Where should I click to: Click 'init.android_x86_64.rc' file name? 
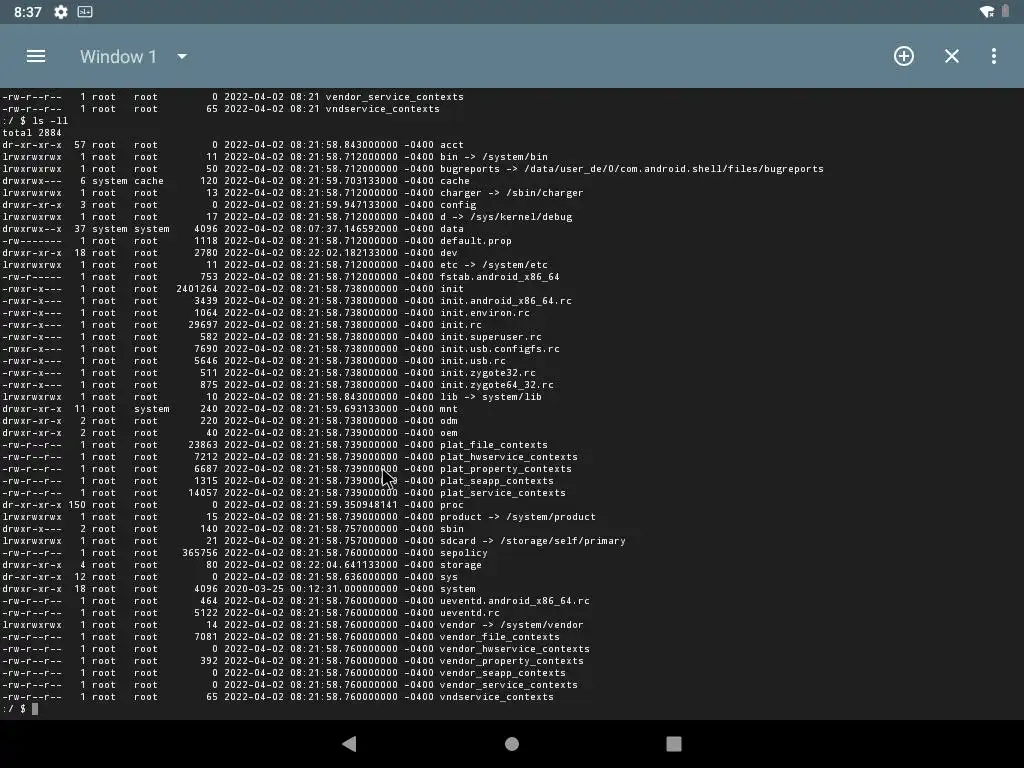(505, 301)
